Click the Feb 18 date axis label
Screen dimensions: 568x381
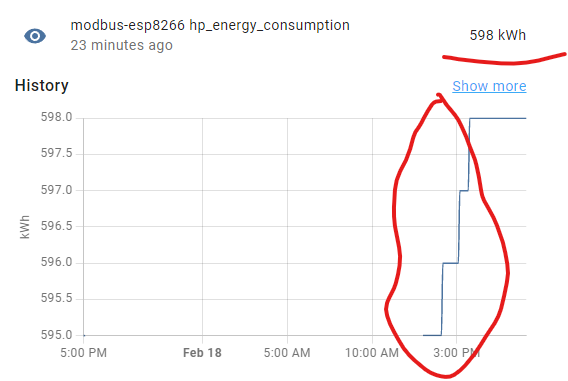coord(202,352)
